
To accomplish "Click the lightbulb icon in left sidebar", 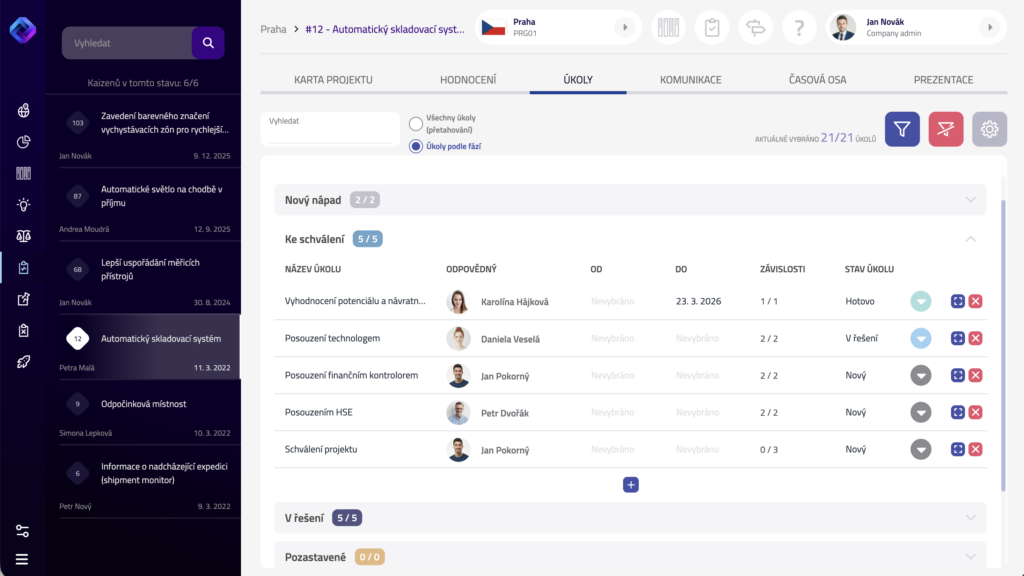I will click(23, 204).
